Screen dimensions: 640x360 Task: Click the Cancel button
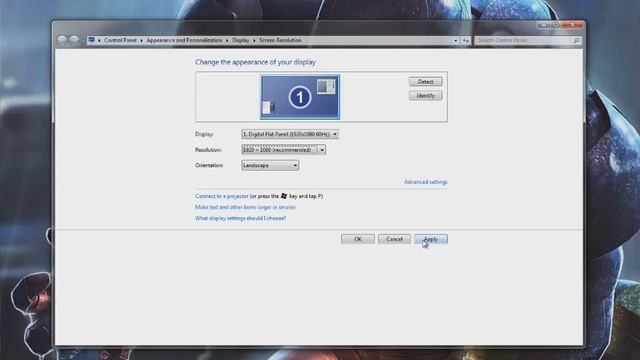[394, 239]
